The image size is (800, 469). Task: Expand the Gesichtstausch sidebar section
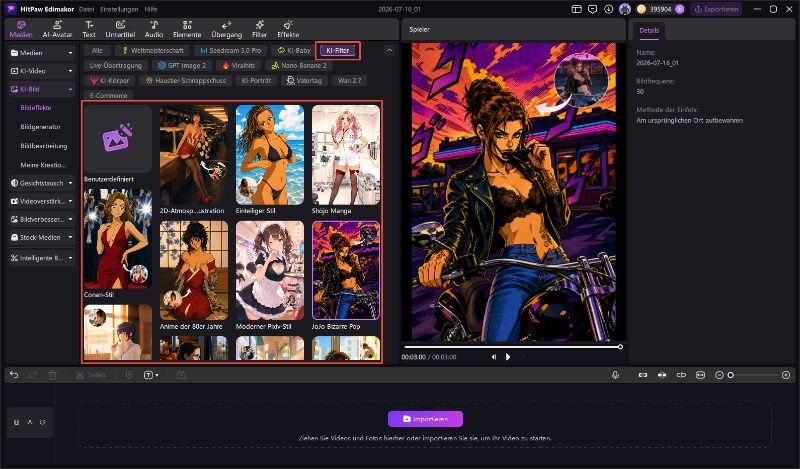coord(42,183)
